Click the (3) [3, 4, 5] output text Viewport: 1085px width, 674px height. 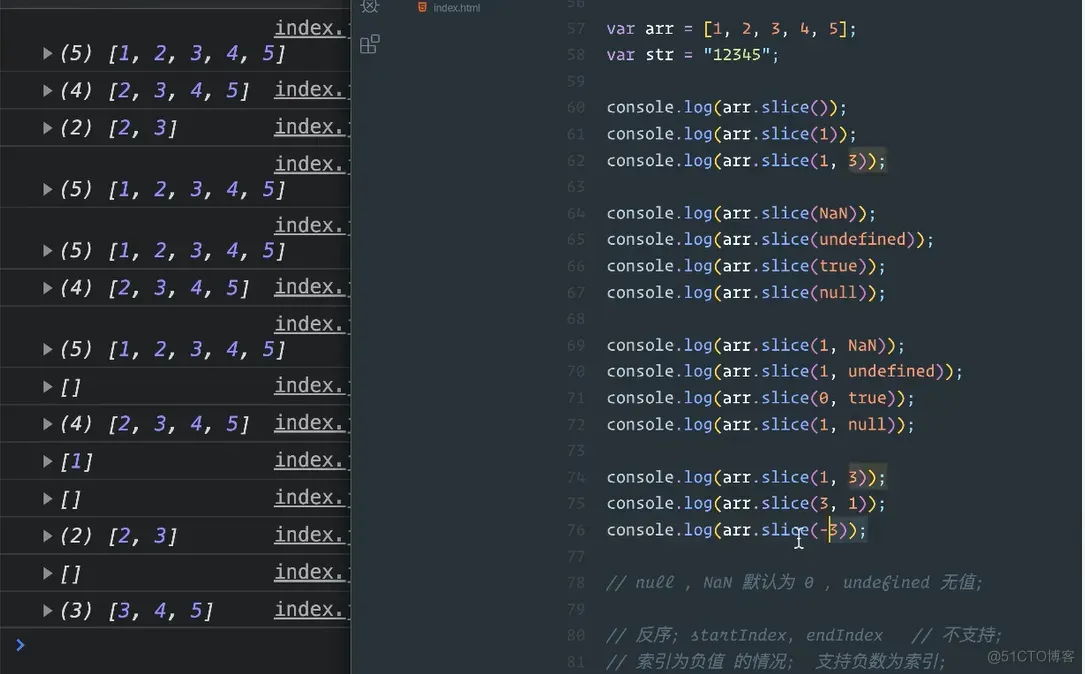[136, 610]
